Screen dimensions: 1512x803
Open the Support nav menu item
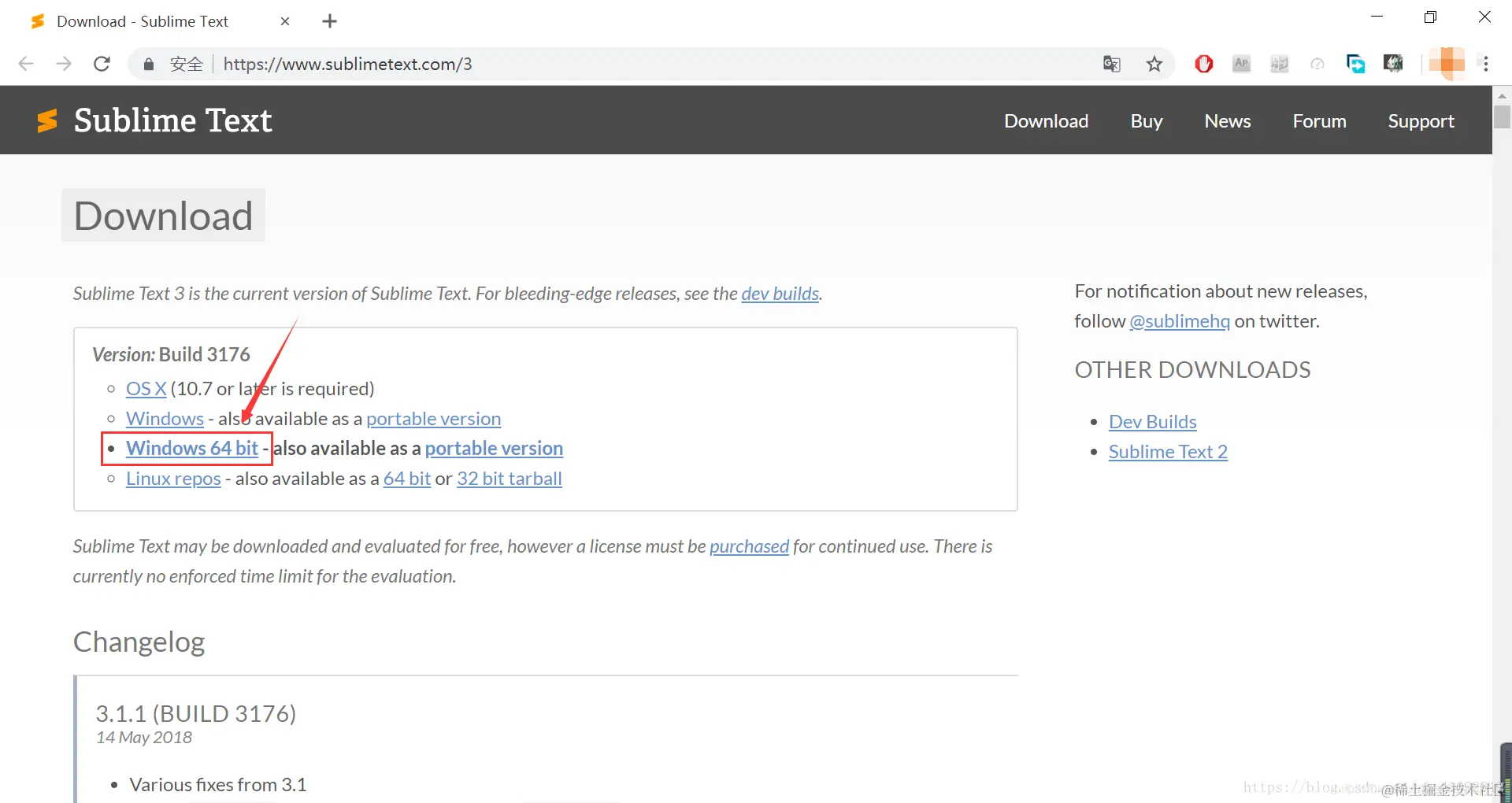click(x=1421, y=121)
